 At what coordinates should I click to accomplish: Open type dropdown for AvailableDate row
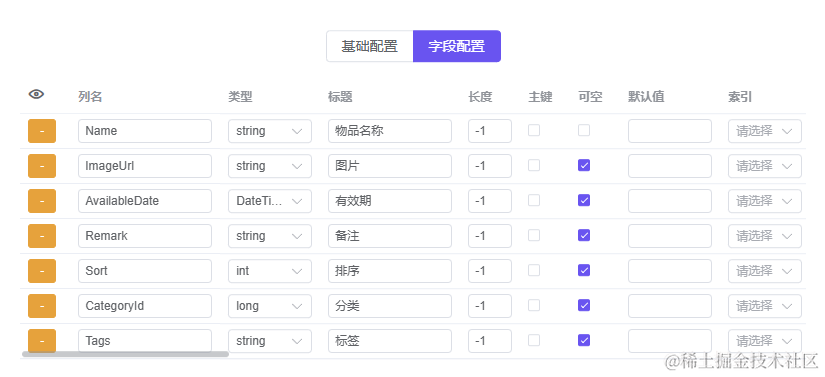269,201
